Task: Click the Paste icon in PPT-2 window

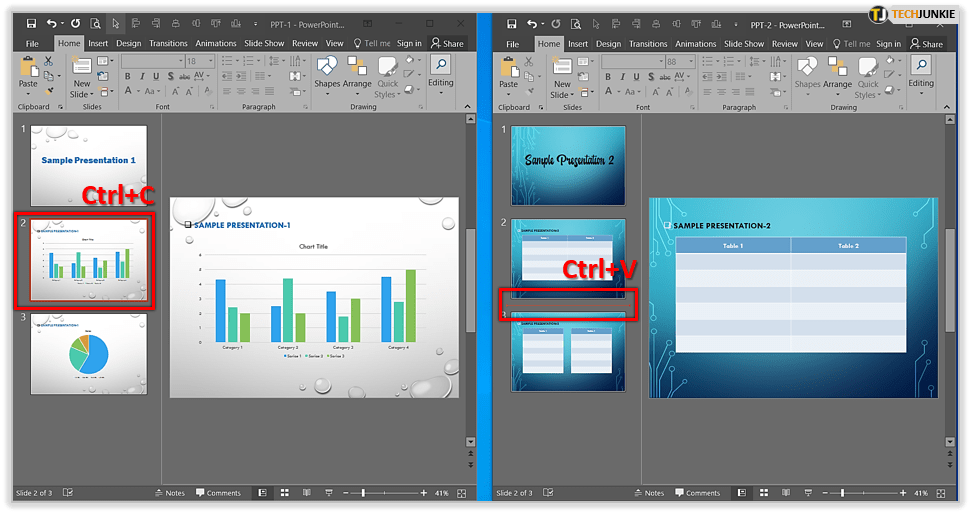Action: point(508,72)
